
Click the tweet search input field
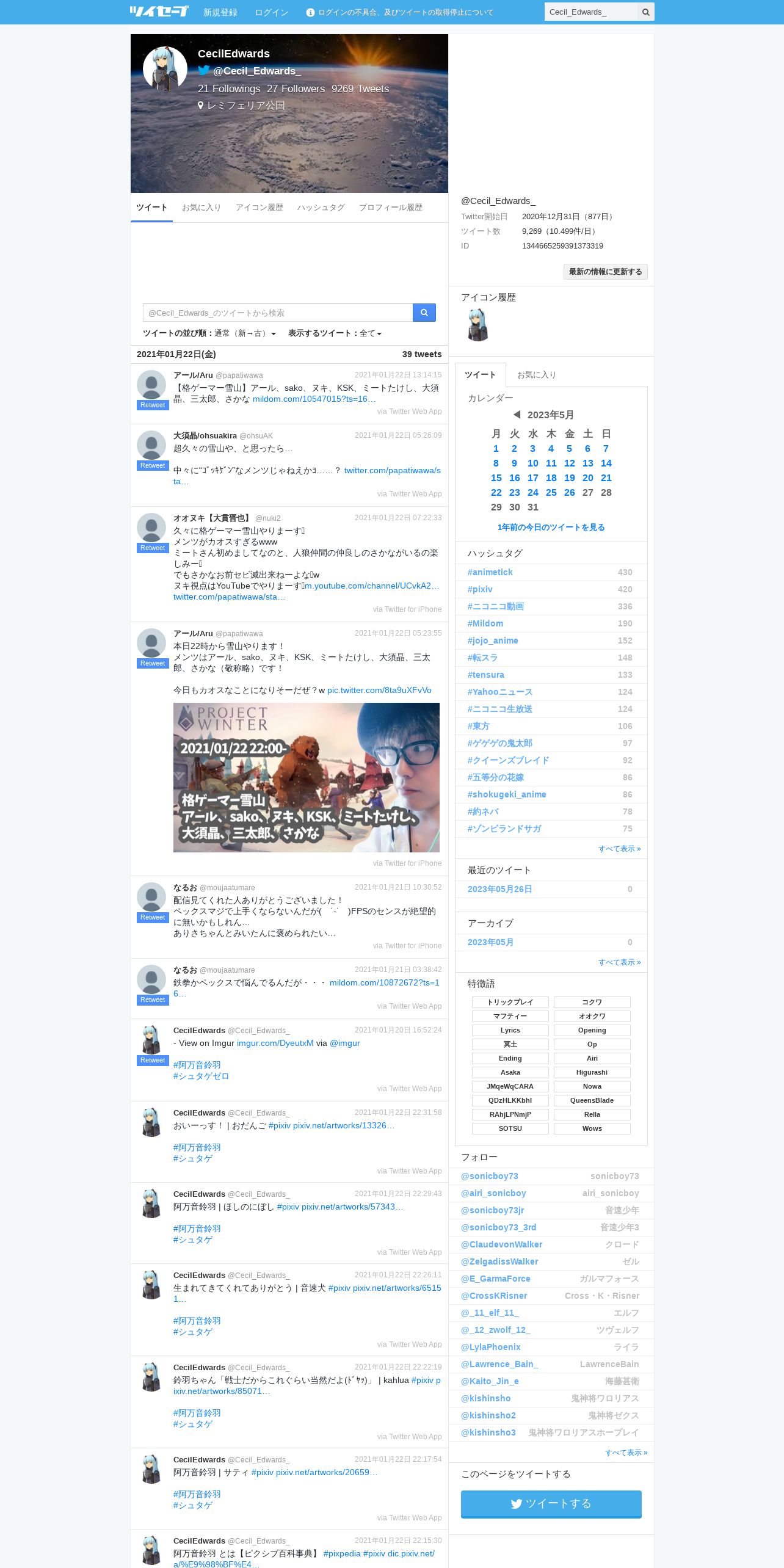point(278,313)
